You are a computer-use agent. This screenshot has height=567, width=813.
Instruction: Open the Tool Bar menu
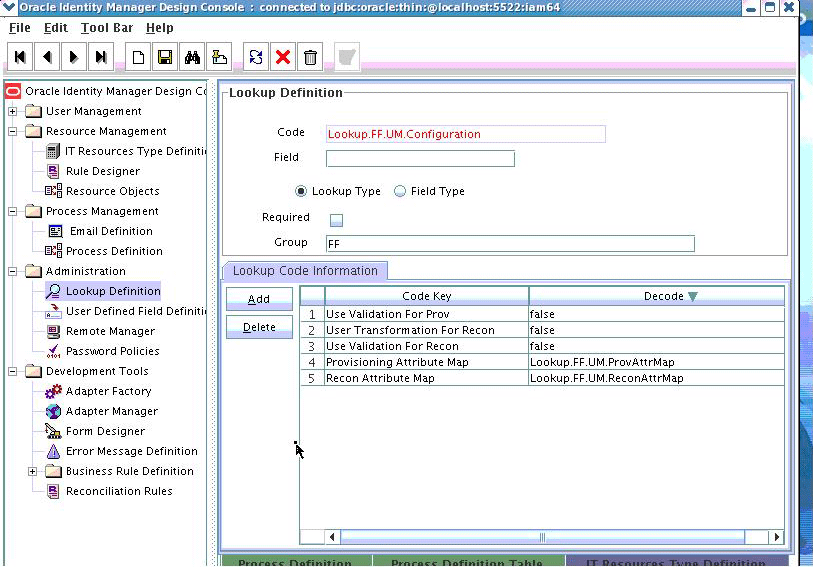point(107,28)
